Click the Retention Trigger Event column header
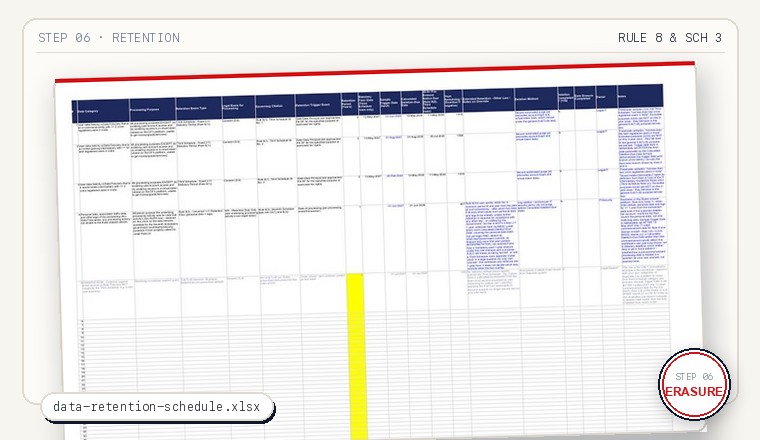The height and width of the screenshot is (440, 760). click(x=318, y=105)
